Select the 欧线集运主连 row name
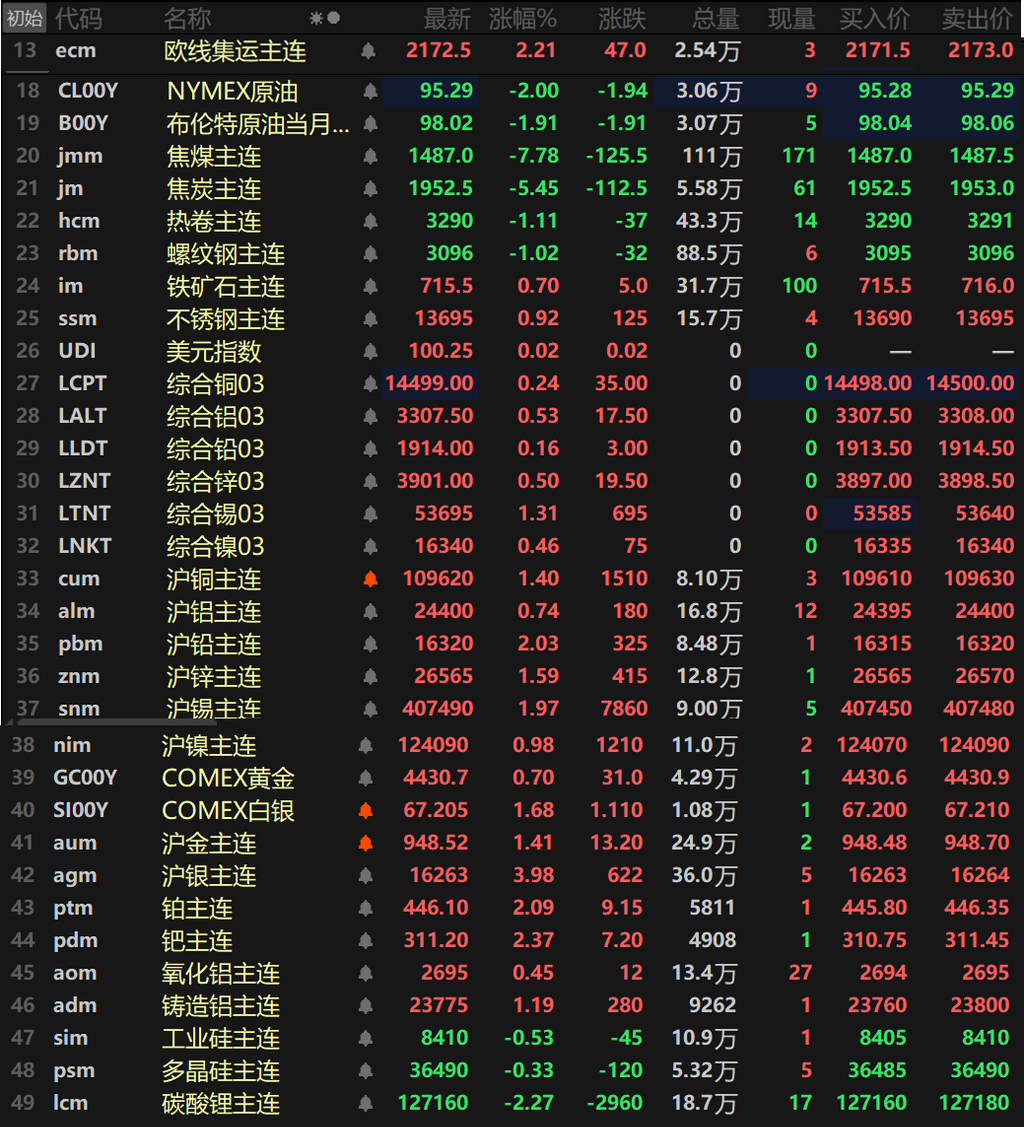 coord(235,51)
